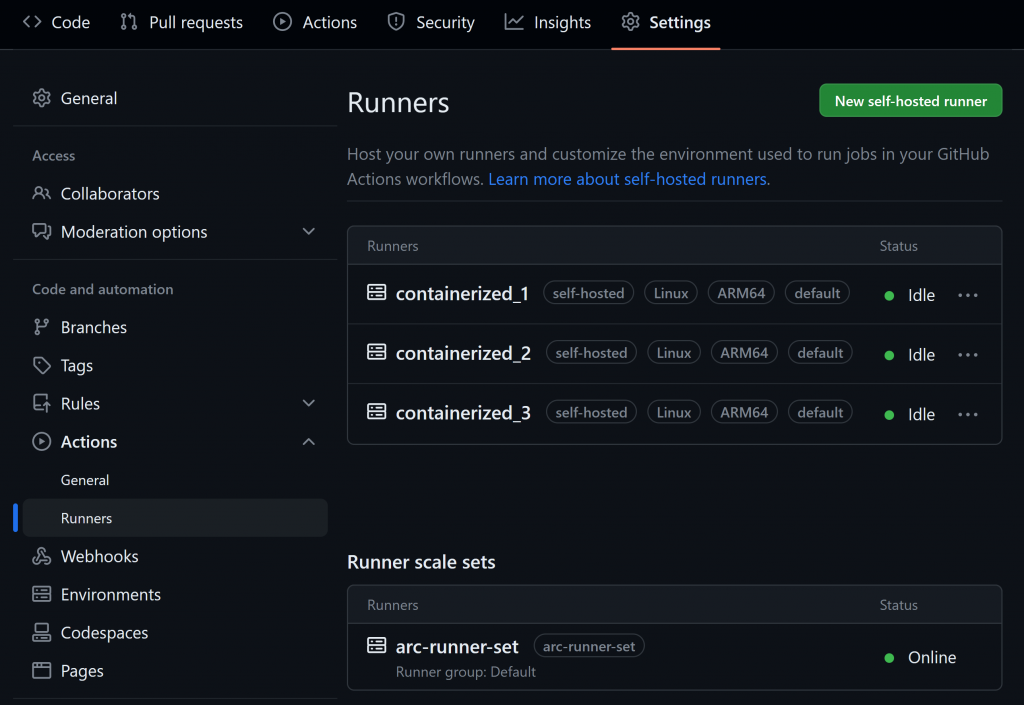Click the Moderation options comment icon

click(x=42, y=232)
